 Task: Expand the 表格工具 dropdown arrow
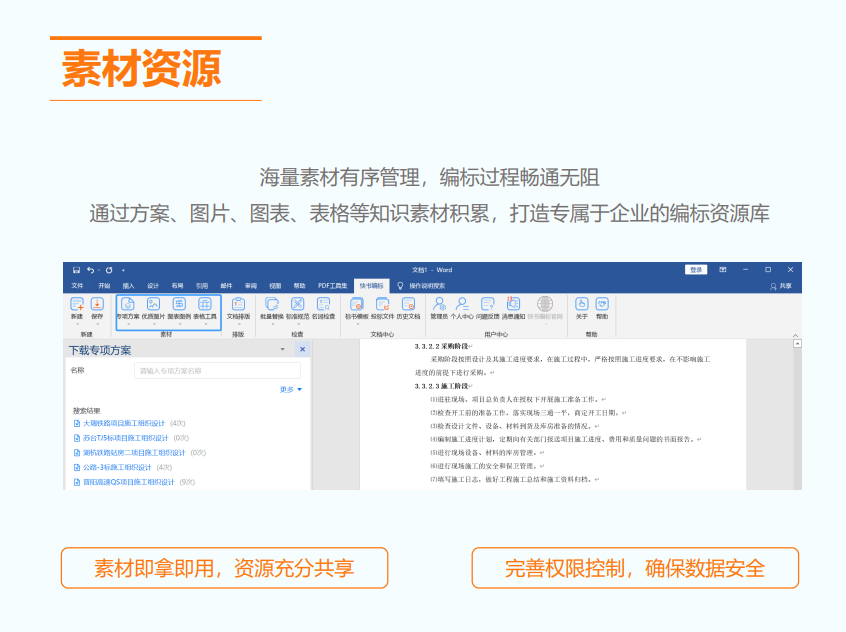pyautogui.click(x=205, y=324)
